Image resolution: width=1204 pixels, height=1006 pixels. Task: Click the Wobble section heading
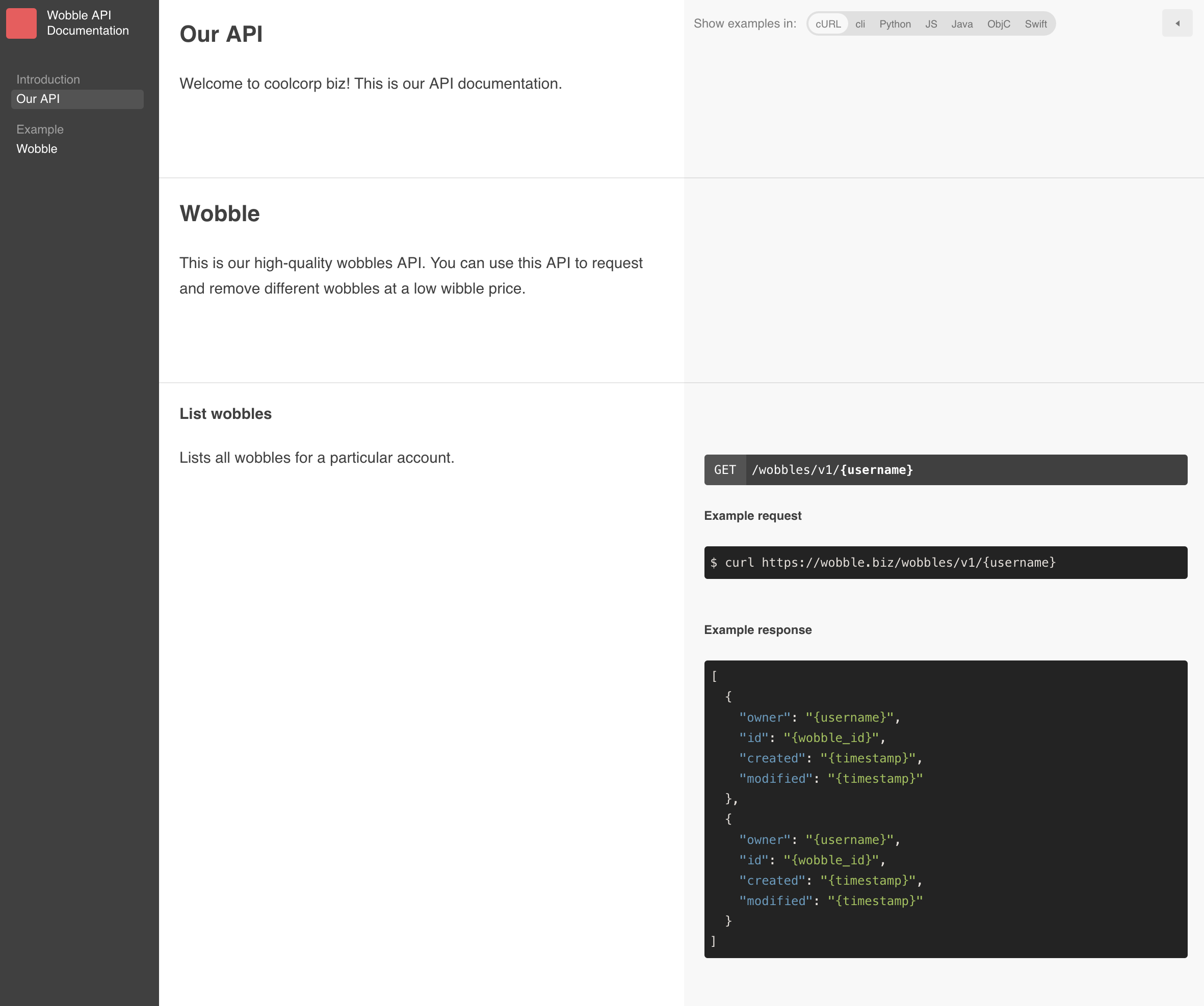(219, 213)
